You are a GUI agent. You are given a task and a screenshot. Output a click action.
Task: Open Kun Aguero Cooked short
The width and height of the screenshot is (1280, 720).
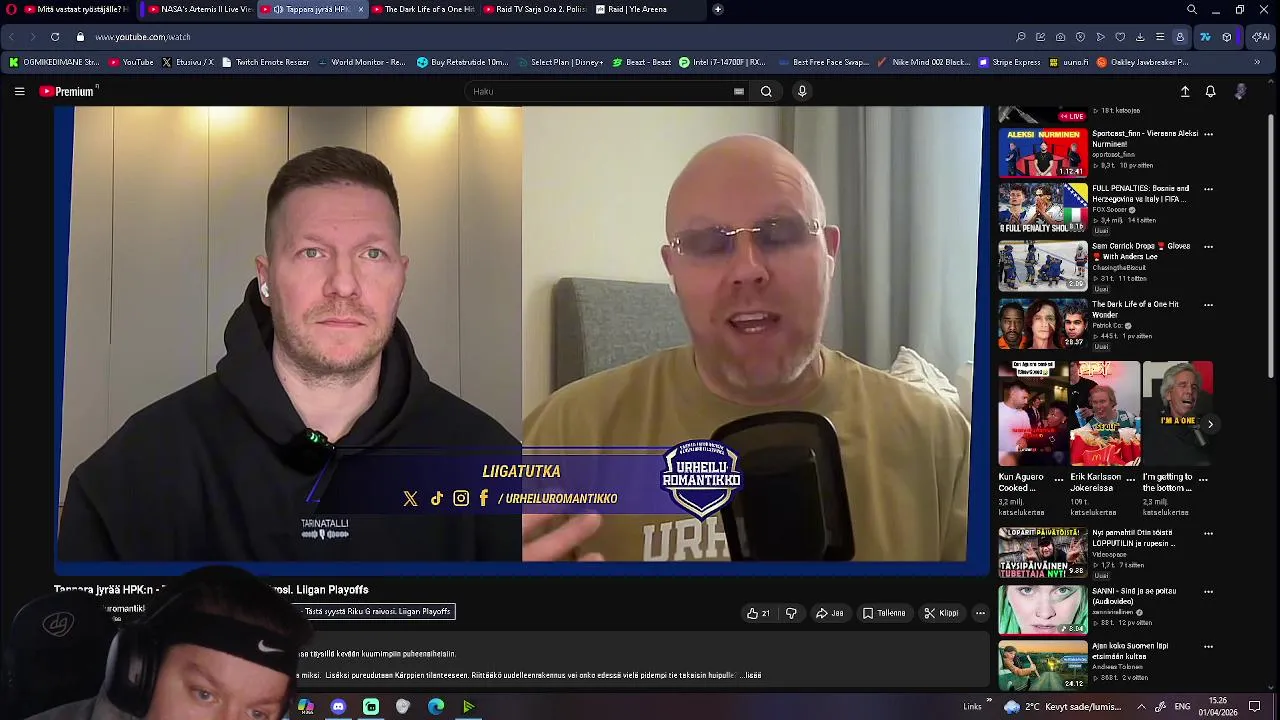(x=1031, y=414)
